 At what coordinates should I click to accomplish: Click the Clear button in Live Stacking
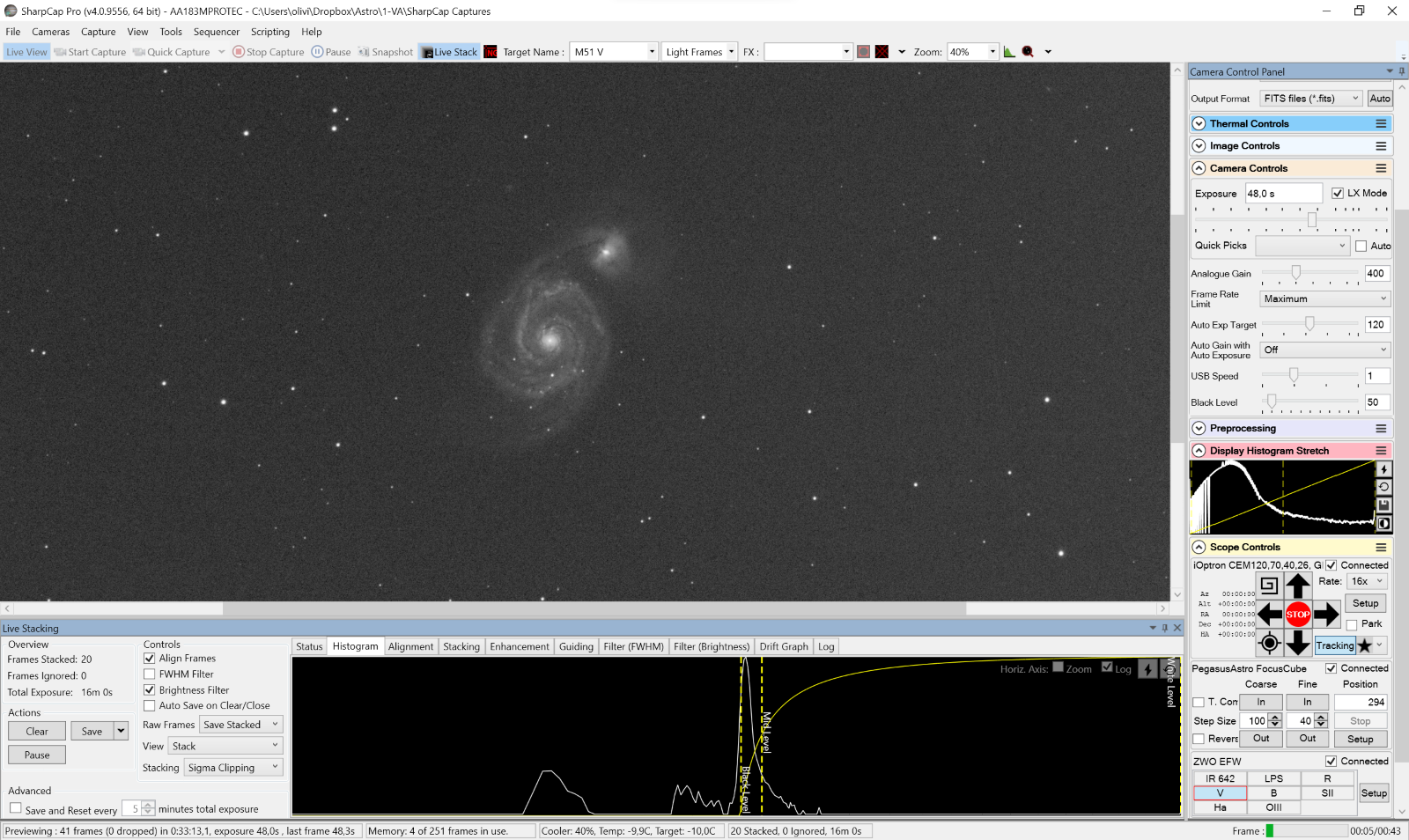click(x=37, y=732)
